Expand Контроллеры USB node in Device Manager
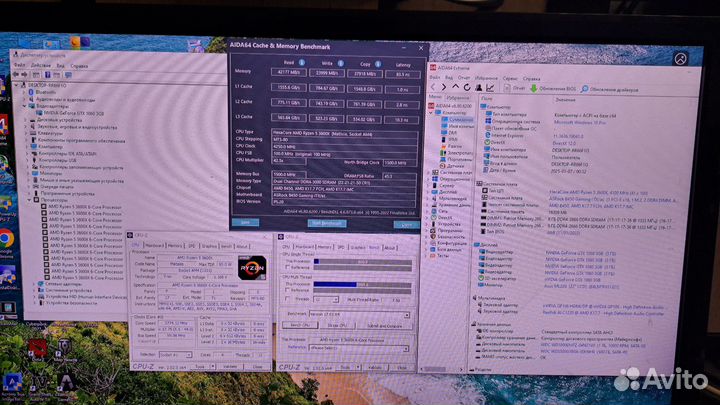Image resolution: width=720 pixels, height=405 pixels. pos(27,160)
